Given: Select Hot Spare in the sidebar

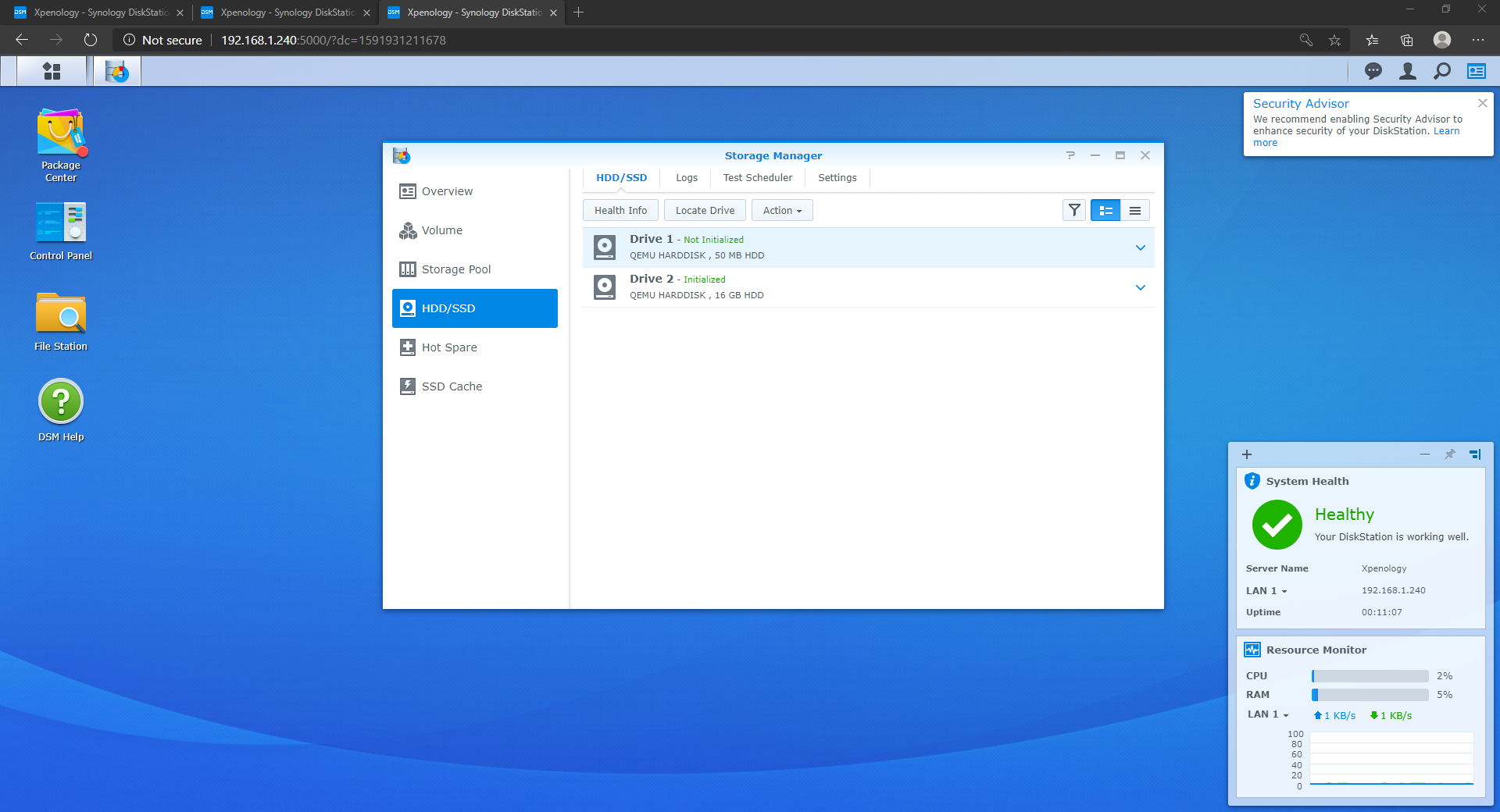Looking at the screenshot, I should 475,347.
